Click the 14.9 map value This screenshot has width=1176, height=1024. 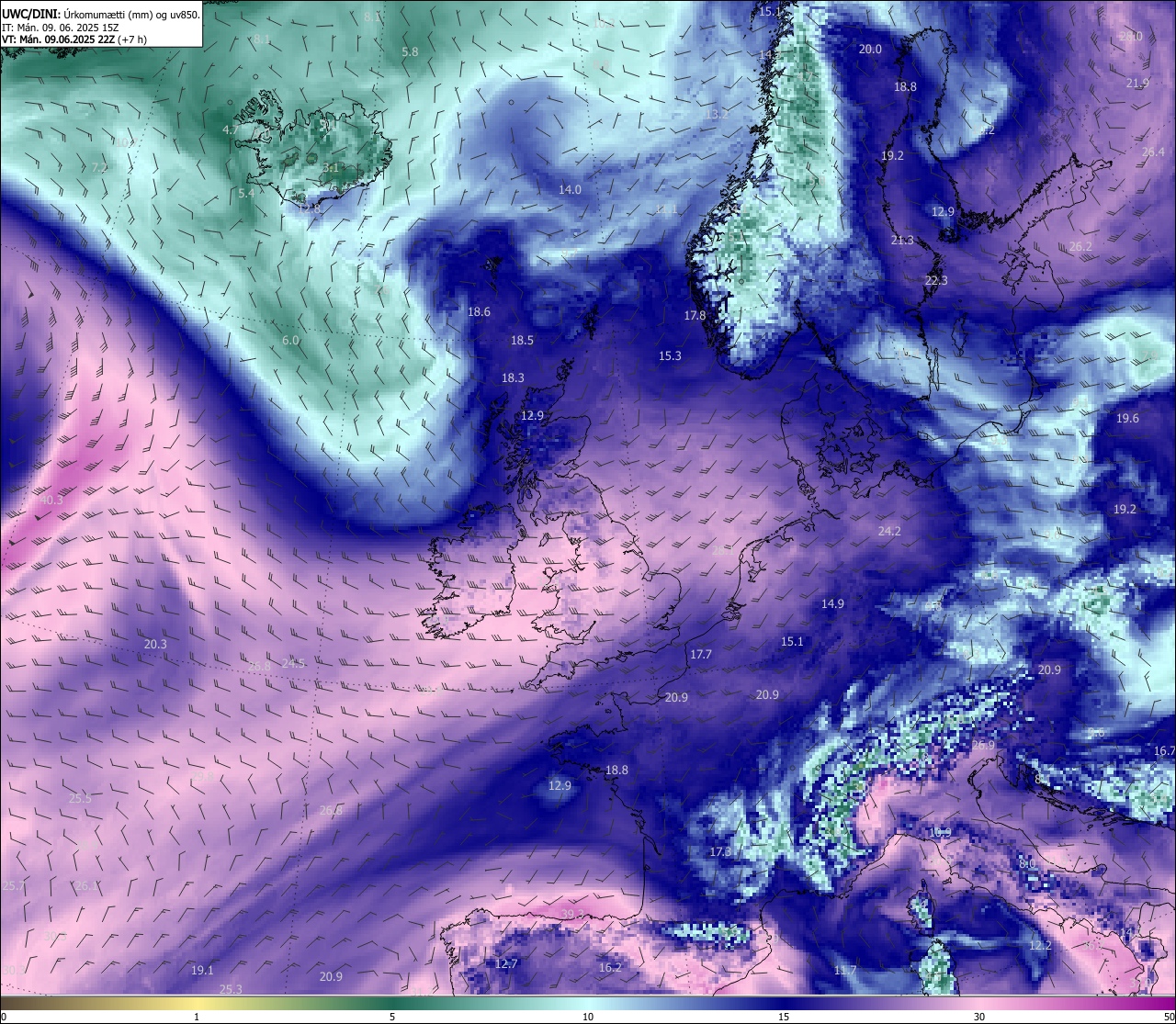[832, 604]
